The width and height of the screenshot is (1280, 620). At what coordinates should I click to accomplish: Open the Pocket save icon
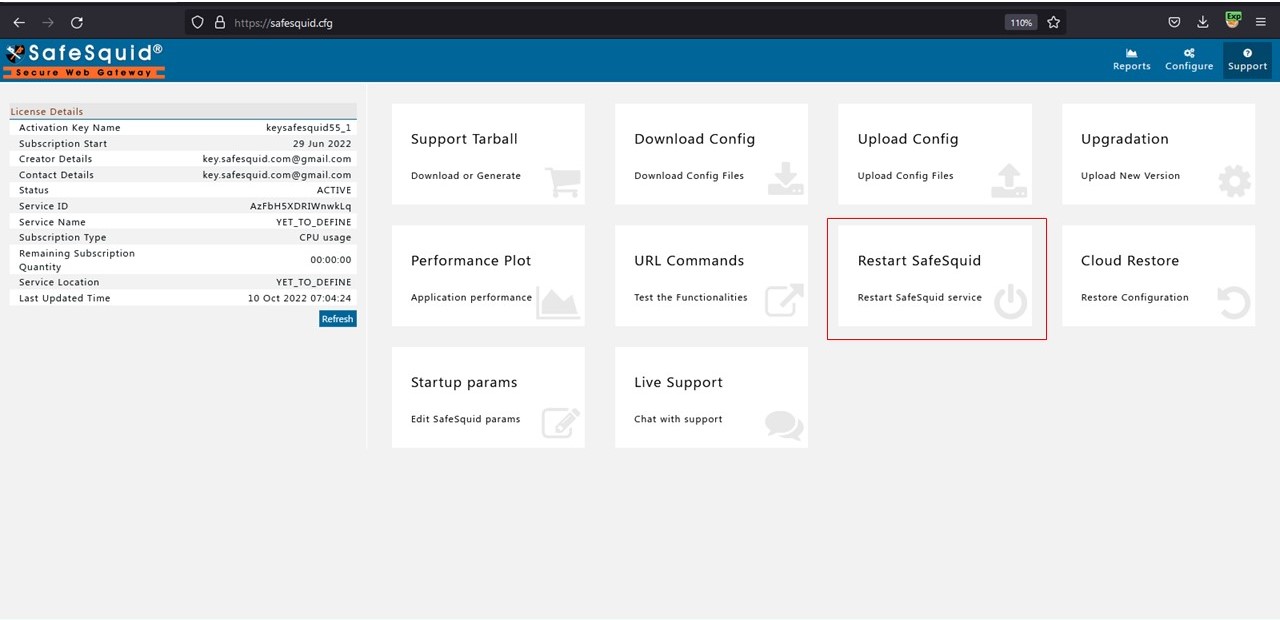click(1175, 22)
